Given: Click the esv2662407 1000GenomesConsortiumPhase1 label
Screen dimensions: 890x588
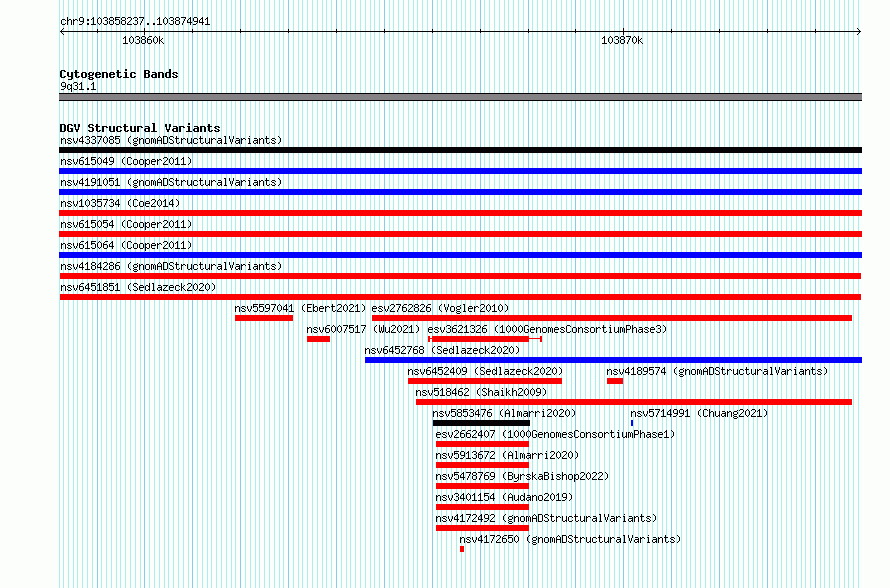Looking at the screenshot, I should pyautogui.click(x=555, y=434).
